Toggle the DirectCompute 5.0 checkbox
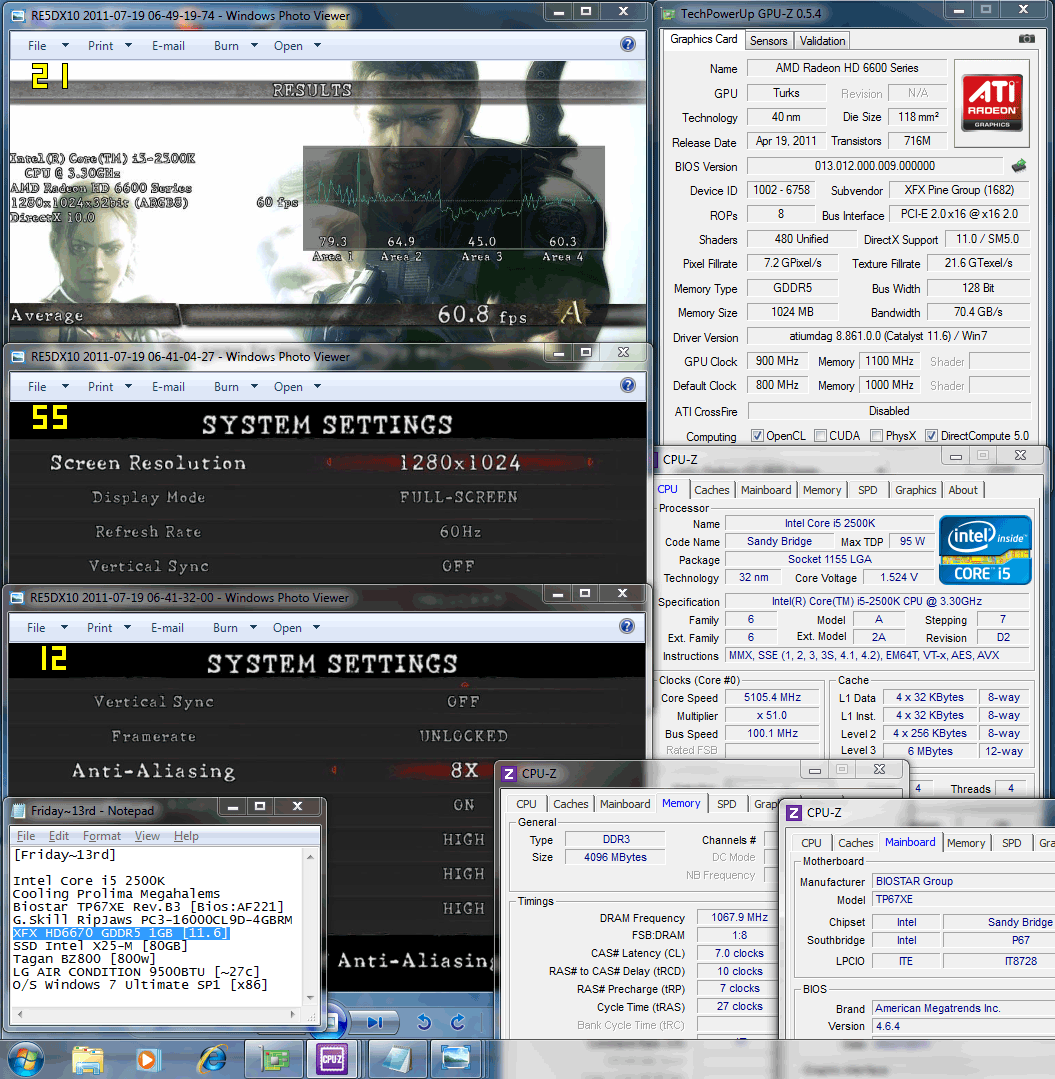The height and width of the screenshot is (1079, 1055). (931, 436)
